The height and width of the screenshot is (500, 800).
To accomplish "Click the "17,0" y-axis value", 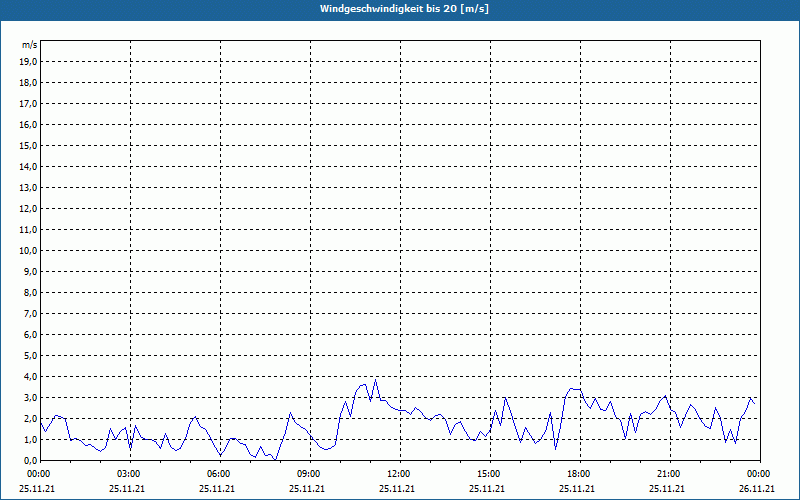I will (x=28, y=104).
